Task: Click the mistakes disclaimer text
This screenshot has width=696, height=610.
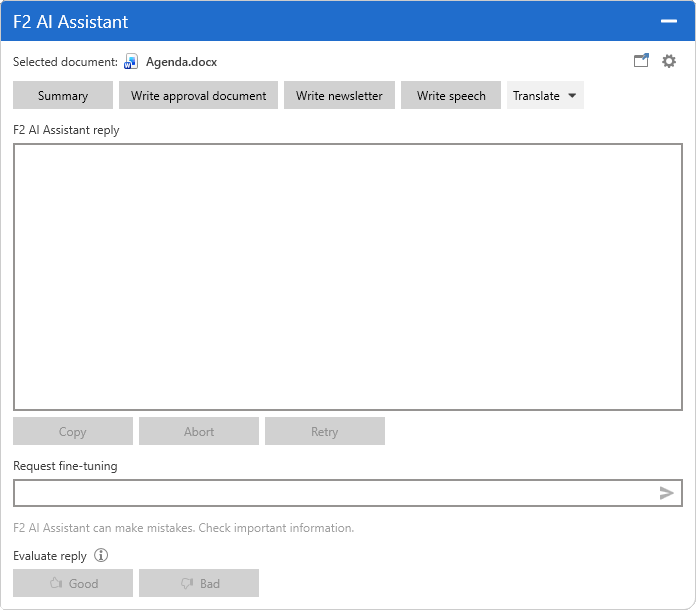Action: pos(183,528)
